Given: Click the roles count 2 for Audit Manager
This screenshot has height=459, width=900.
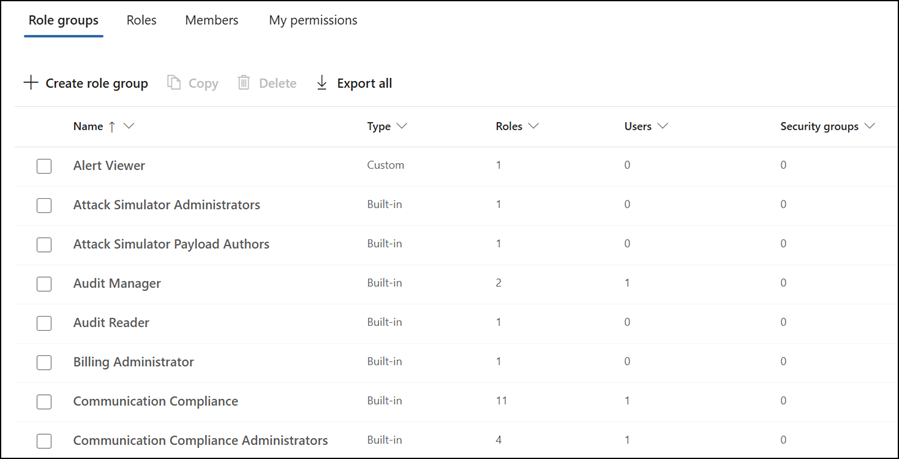Looking at the screenshot, I should tap(499, 283).
